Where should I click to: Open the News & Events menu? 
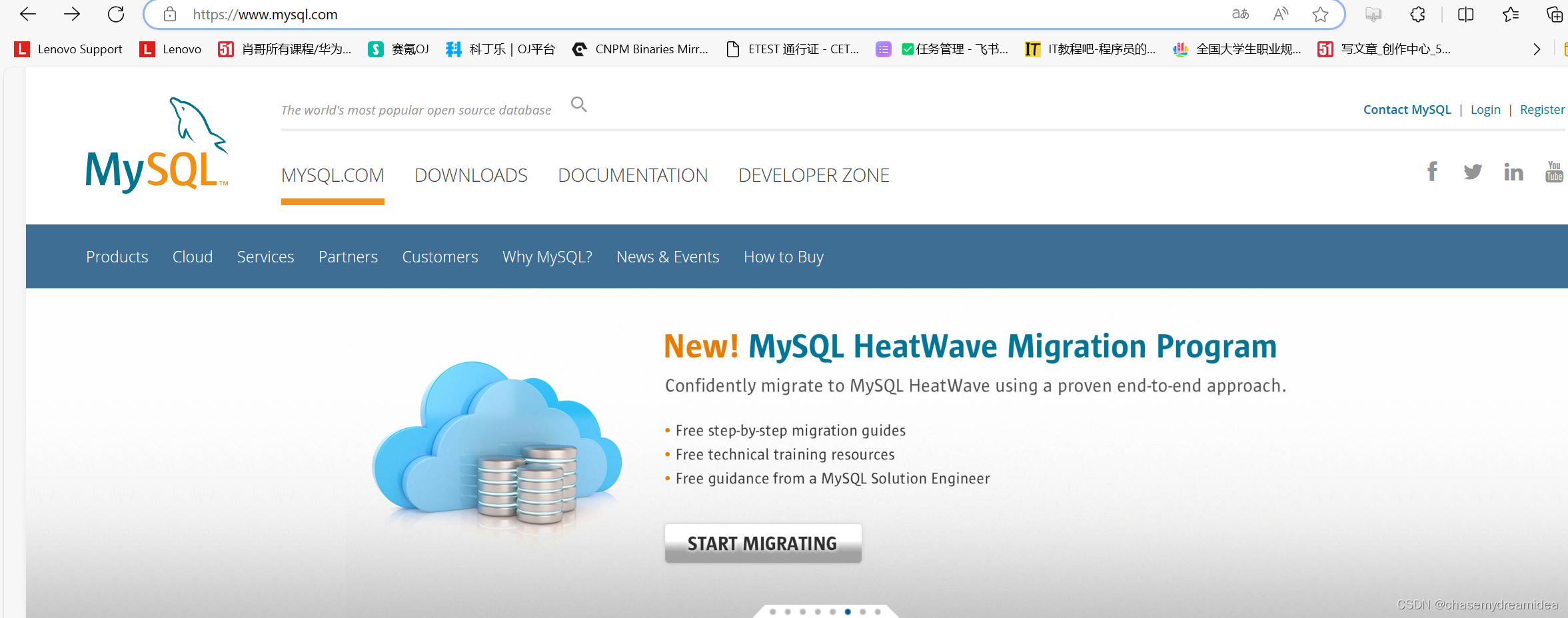(x=668, y=257)
